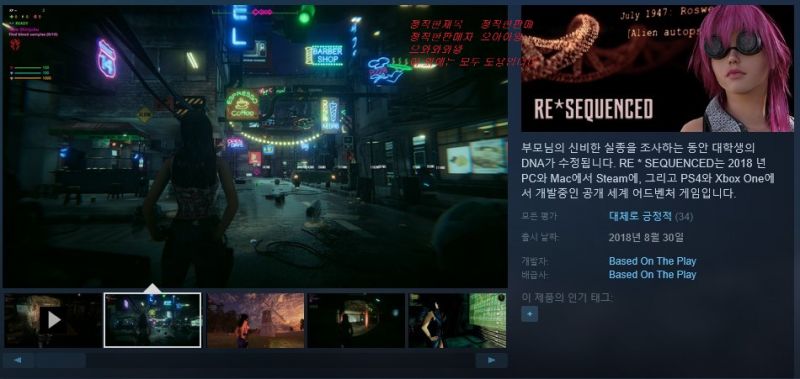Image resolution: width=800 pixels, height=379 pixels.
Task: Click the thumbnail strip scrollbar handle
Action: [61, 360]
